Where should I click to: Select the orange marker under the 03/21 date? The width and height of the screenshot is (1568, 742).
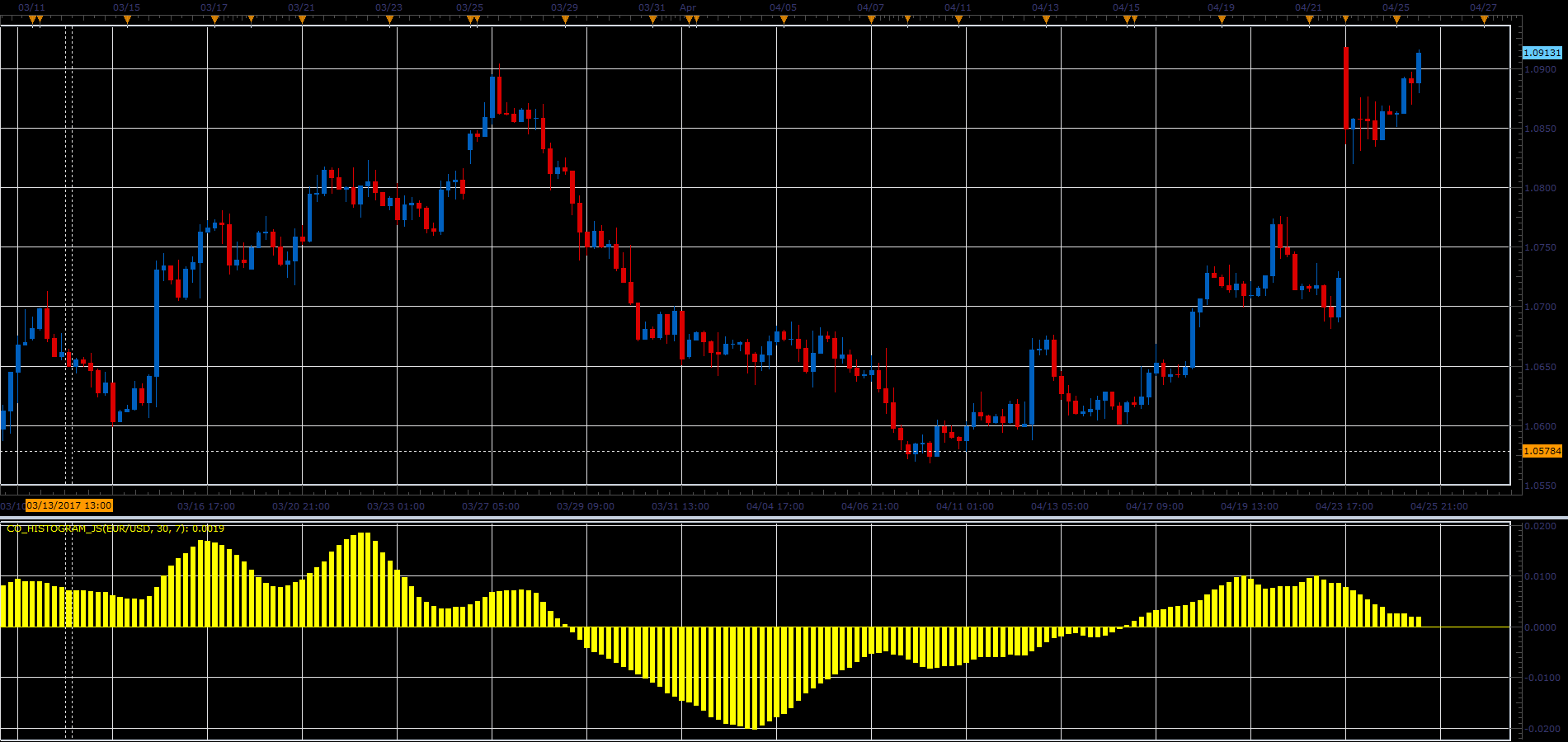click(302, 20)
